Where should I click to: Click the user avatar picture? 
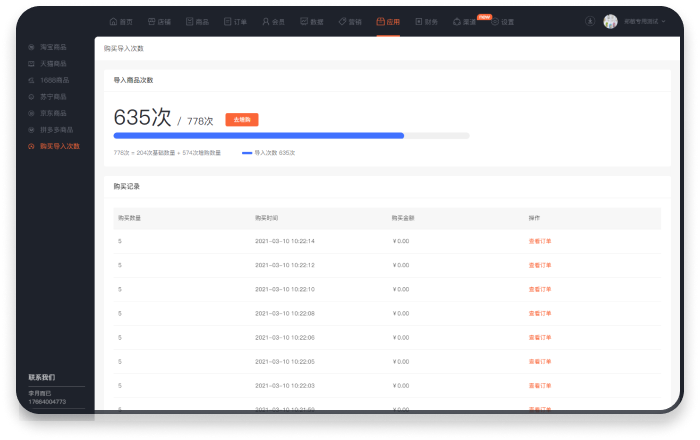610,21
